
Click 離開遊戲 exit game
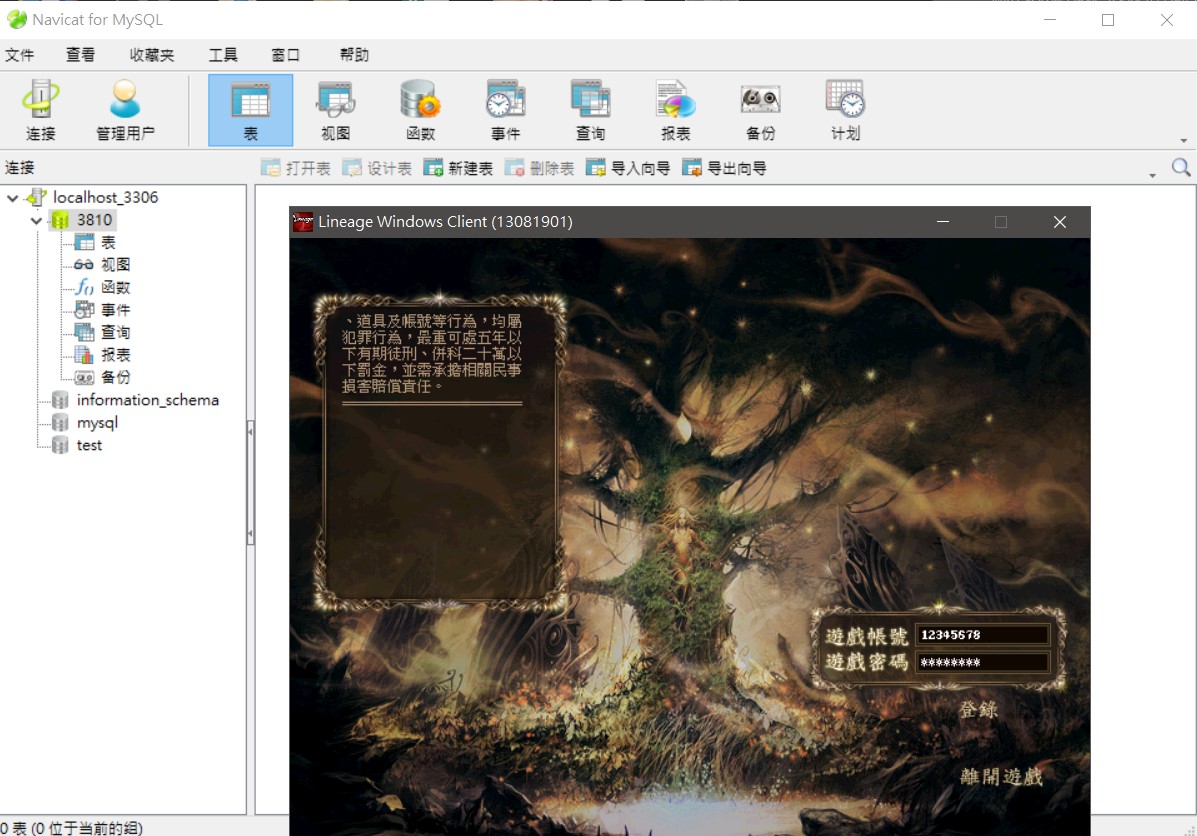point(1001,777)
